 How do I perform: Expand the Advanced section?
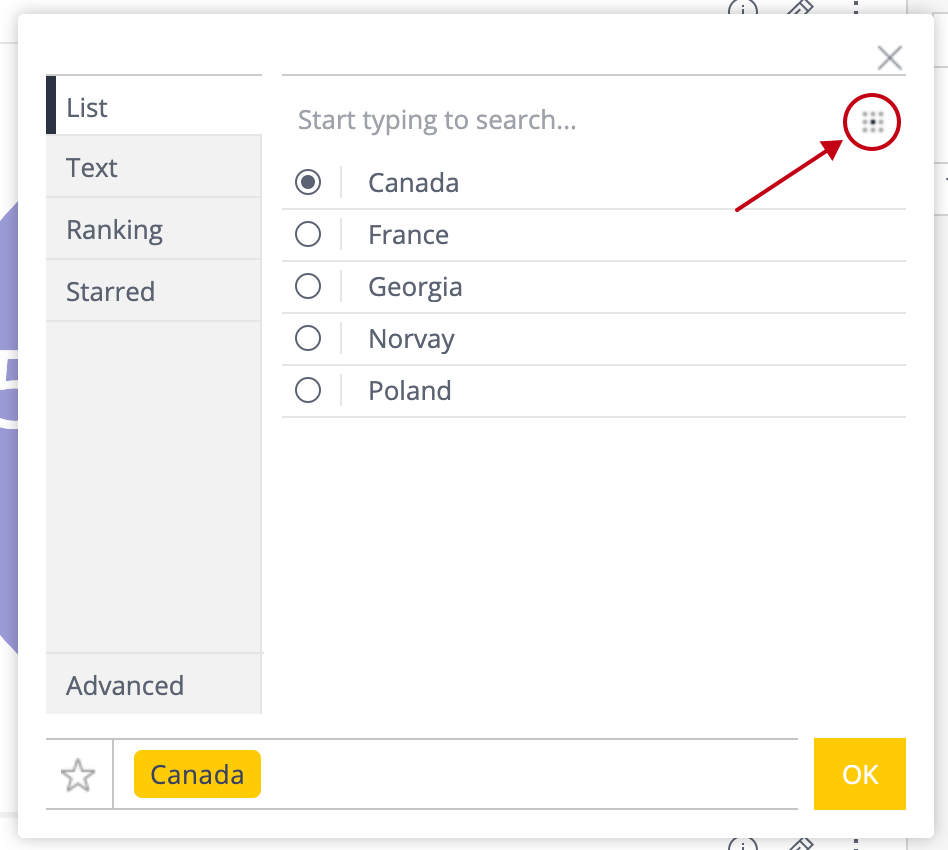click(x=125, y=685)
